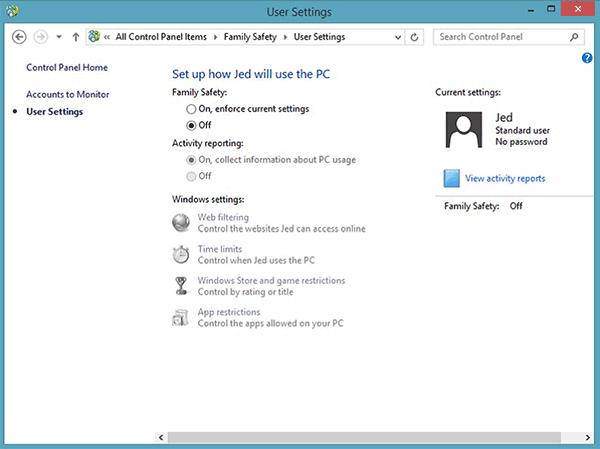Click the blue help question mark icon
This screenshot has width=600, height=449.
click(587, 58)
